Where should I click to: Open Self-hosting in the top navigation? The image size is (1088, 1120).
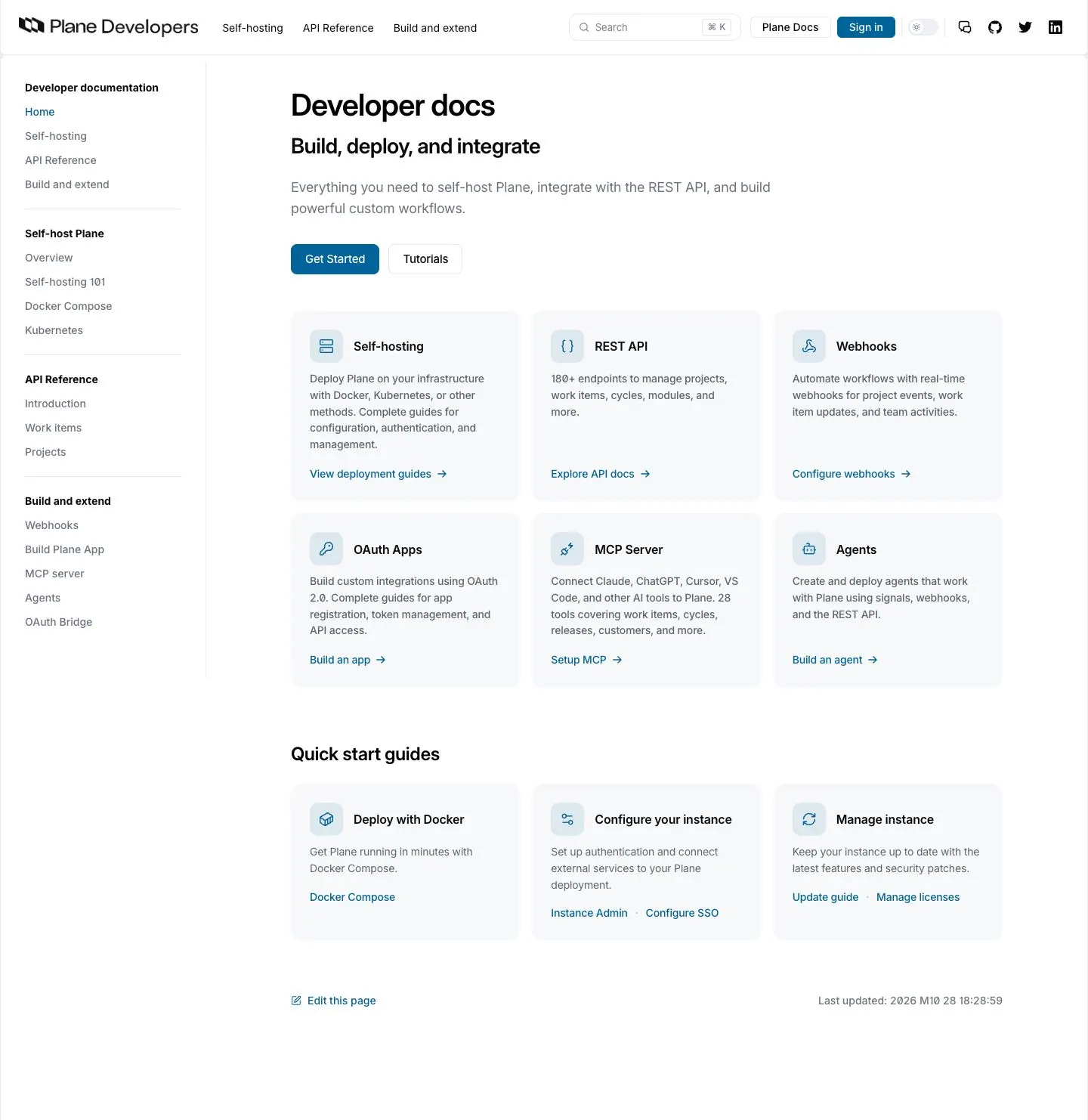click(x=252, y=28)
